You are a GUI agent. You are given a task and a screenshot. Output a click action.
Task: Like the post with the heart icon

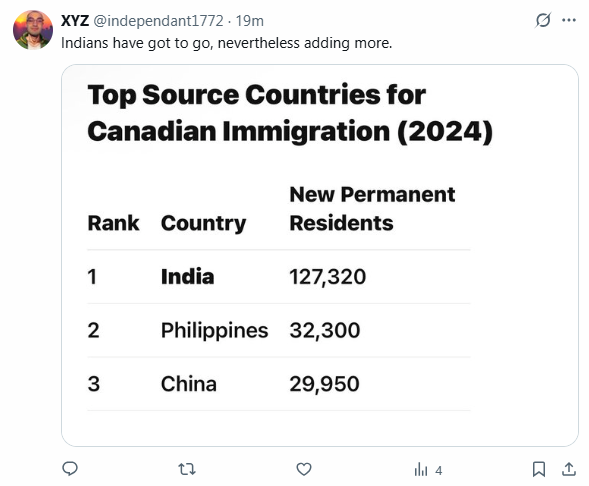(304, 469)
